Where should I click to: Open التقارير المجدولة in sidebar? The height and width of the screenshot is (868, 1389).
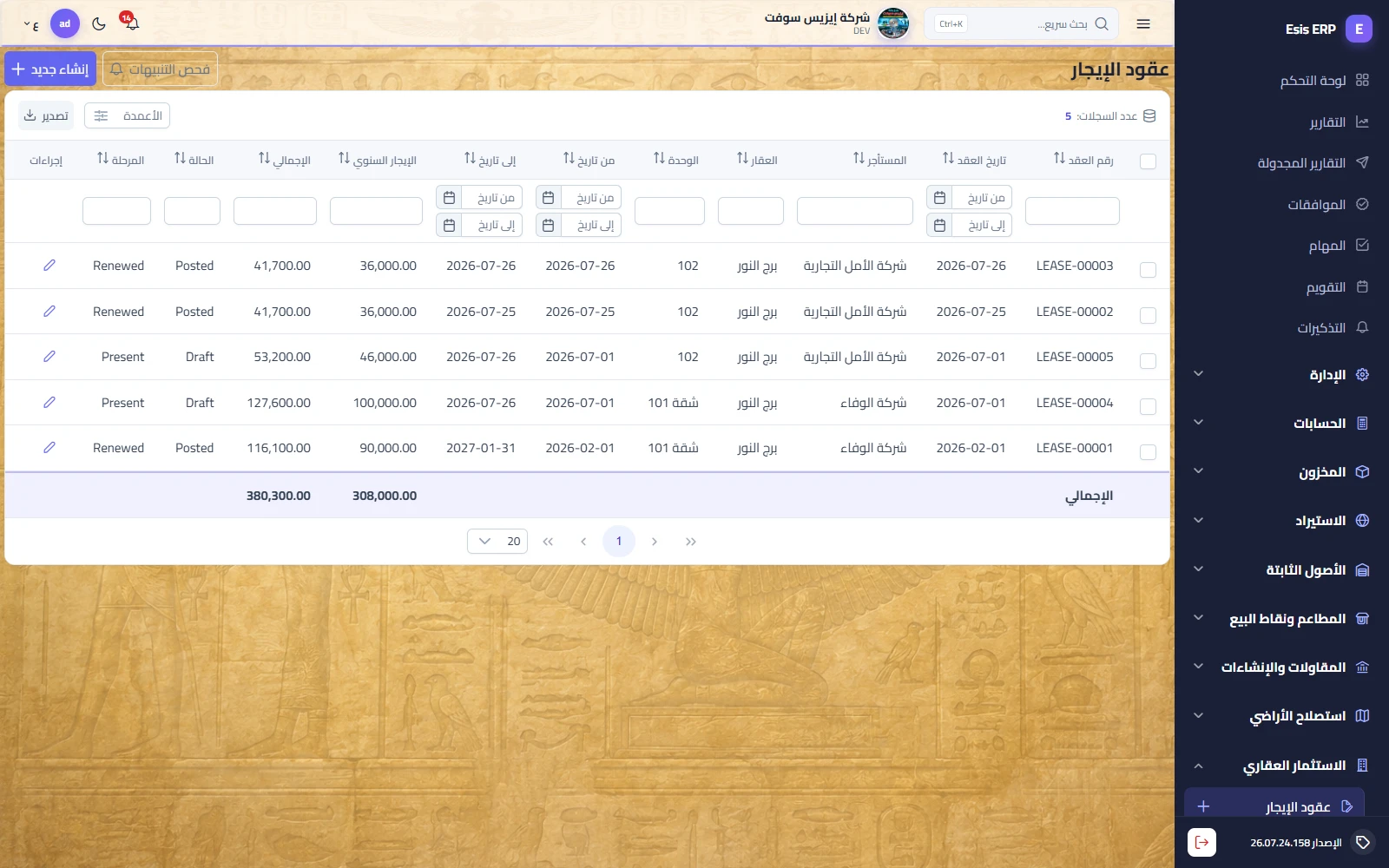(x=1281, y=162)
